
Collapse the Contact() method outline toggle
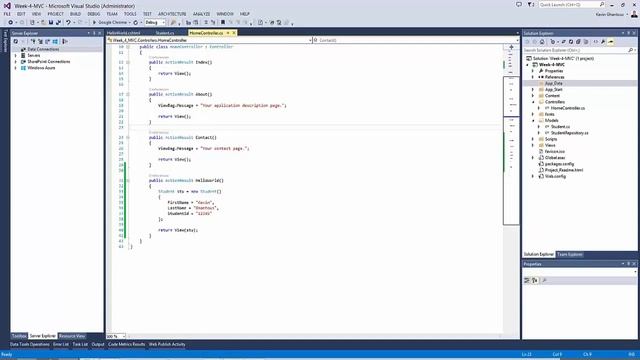[x=128, y=138]
